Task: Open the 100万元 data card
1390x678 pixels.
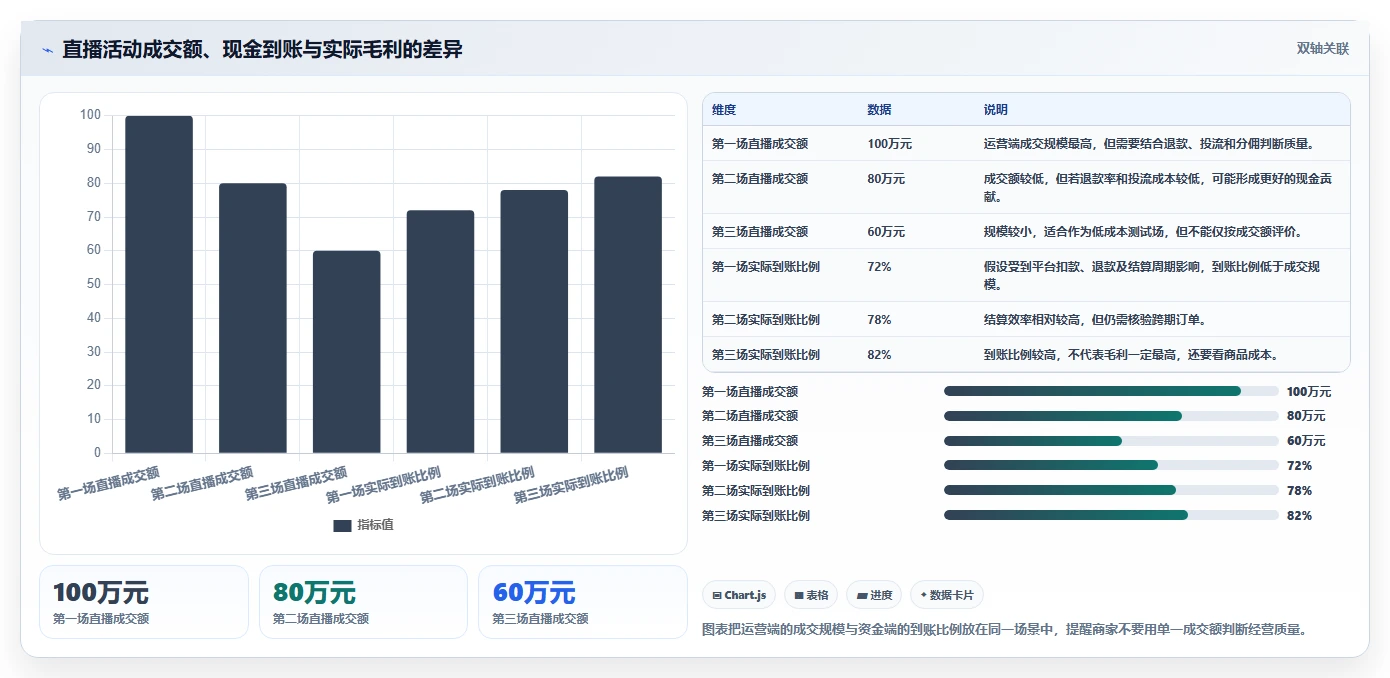Action: coord(144,602)
